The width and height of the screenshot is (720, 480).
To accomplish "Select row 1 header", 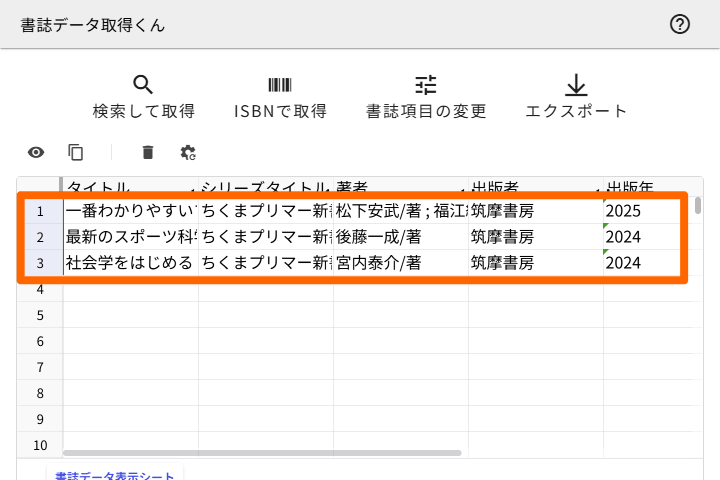I will click(x=40, y=211).
